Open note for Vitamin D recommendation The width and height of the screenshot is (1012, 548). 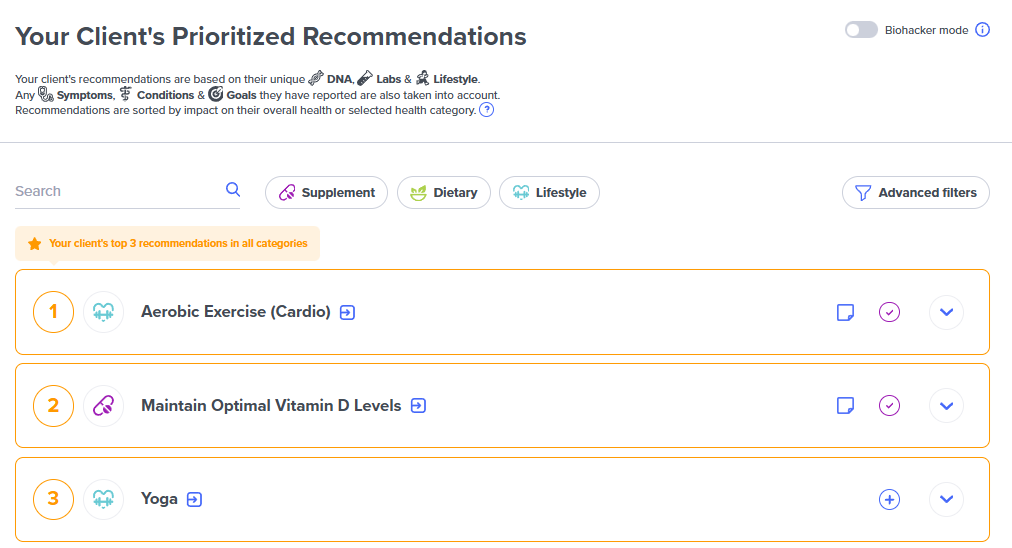(845, 406)
